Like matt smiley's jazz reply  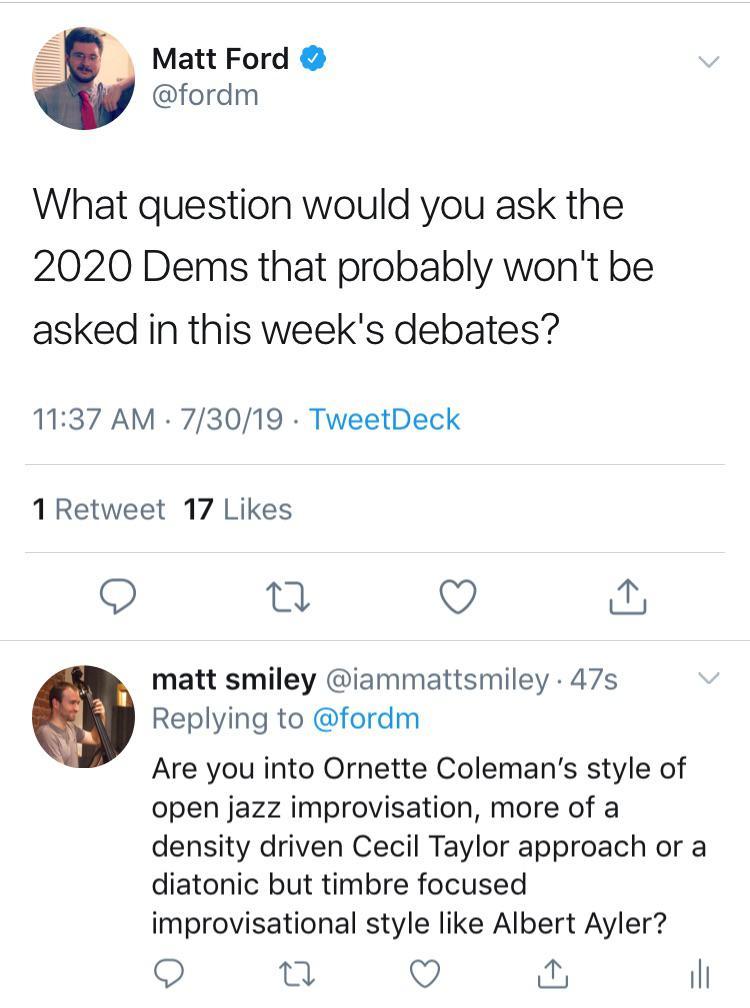point(425,973)
